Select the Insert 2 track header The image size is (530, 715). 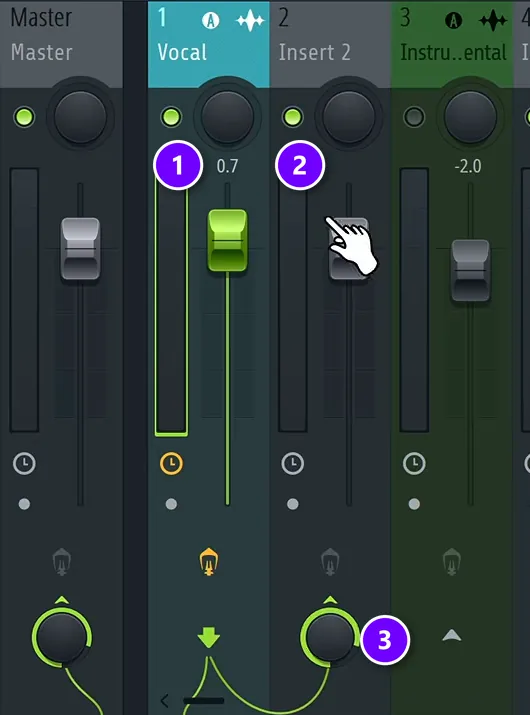(330, 44)
